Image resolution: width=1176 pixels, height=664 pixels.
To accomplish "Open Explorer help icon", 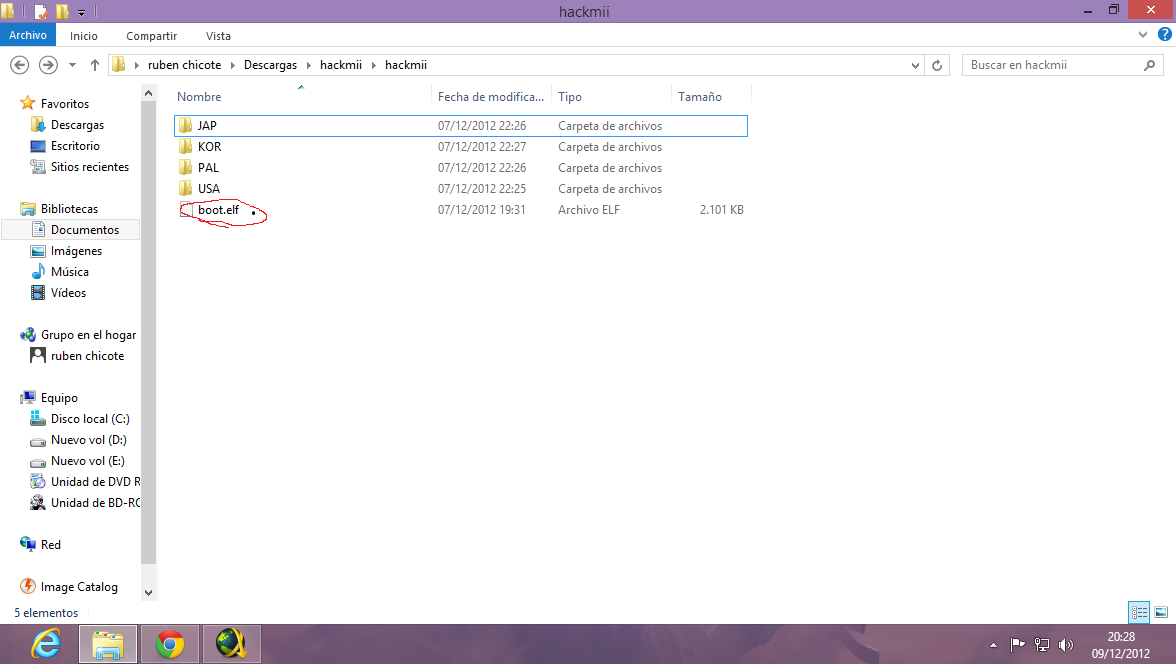I will pyautogui.click(x=1165, y=35).
